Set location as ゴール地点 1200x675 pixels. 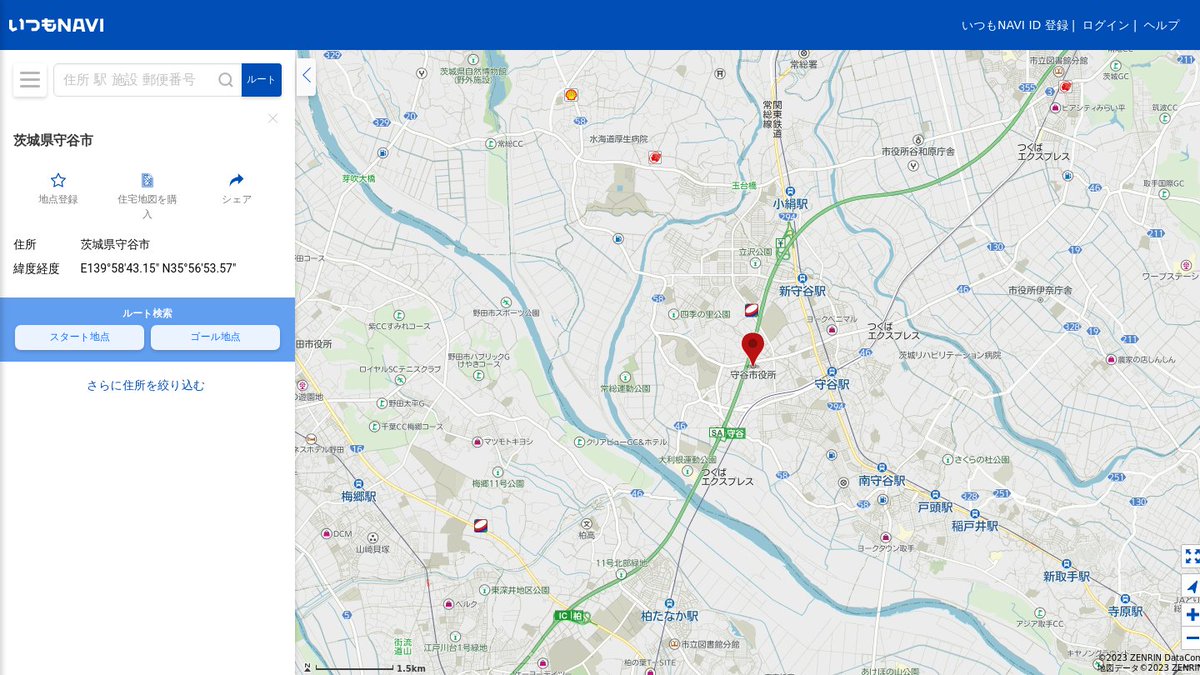point(215,337)
